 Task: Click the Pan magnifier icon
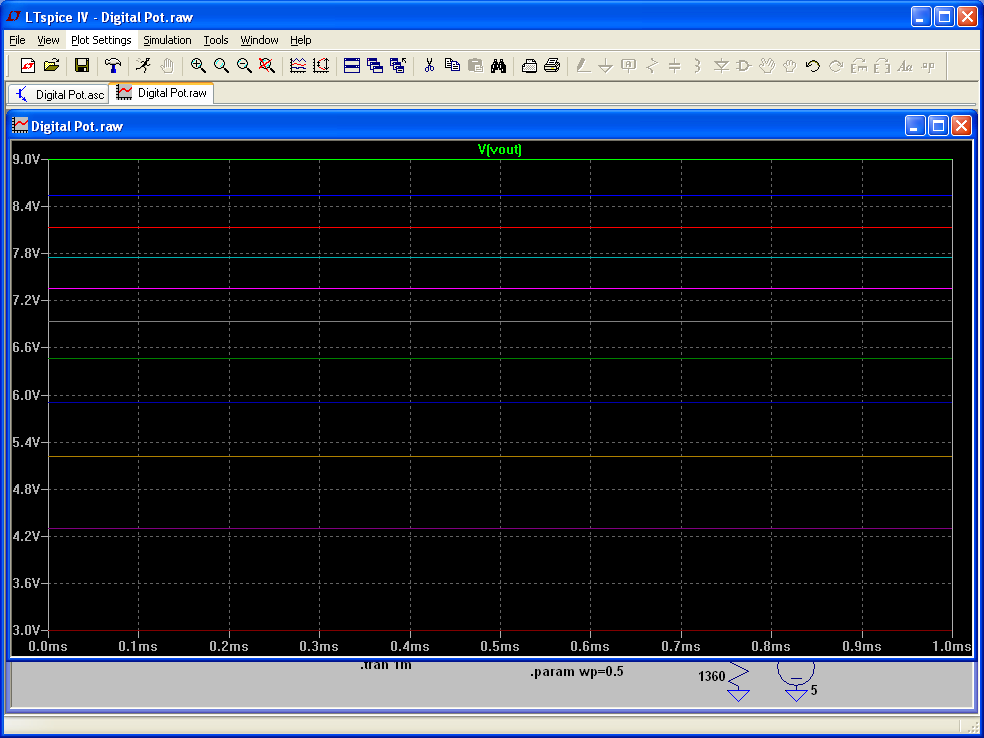click(x=221, y=65)
